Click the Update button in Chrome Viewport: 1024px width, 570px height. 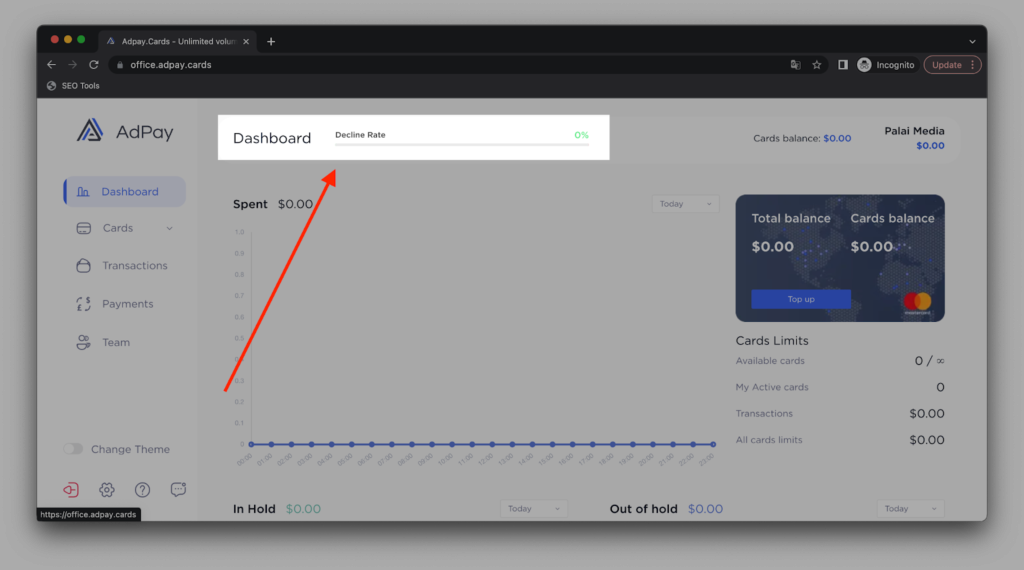coord(952,65)
